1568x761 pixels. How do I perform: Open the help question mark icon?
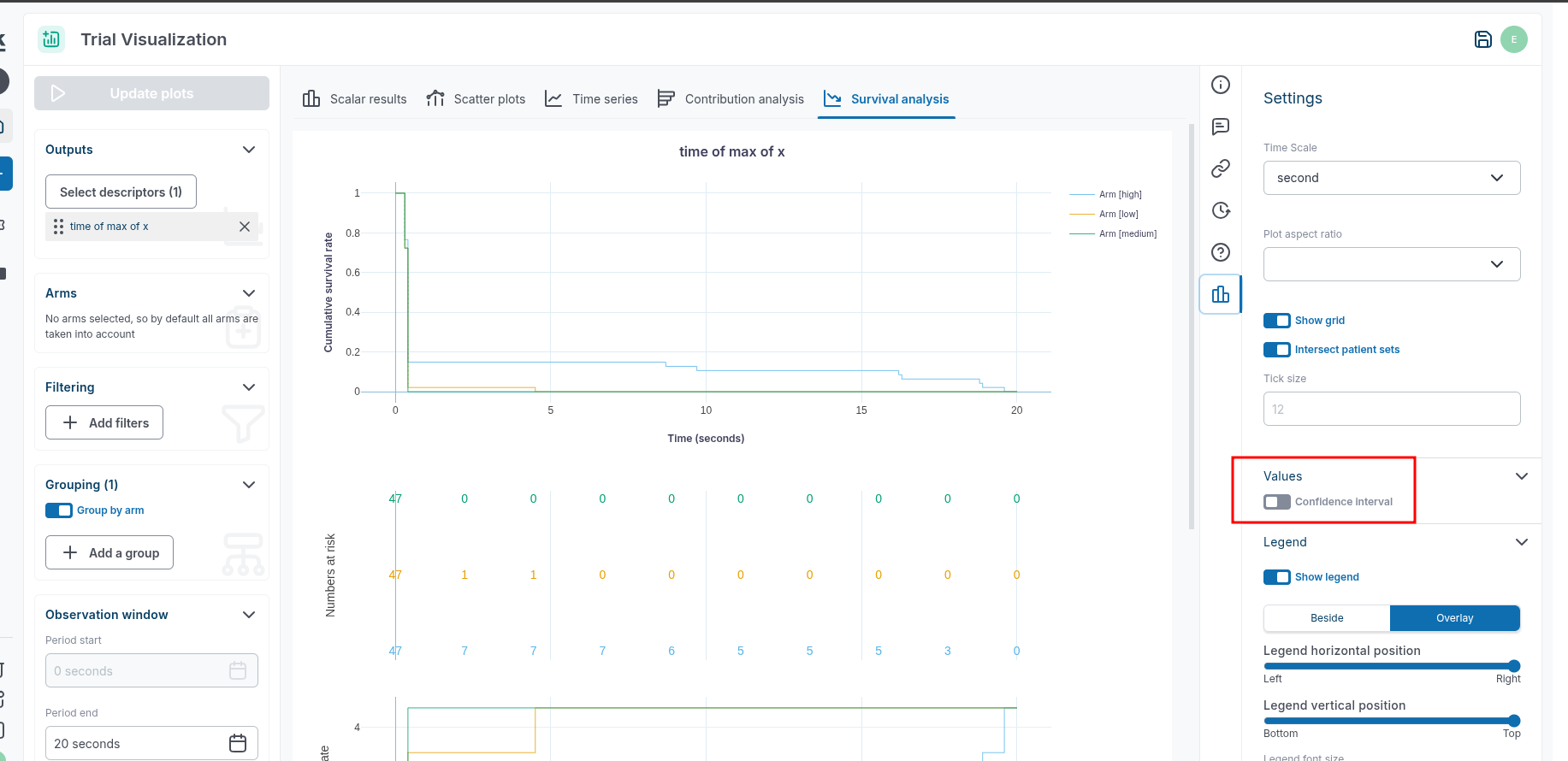click(1221, 252)
